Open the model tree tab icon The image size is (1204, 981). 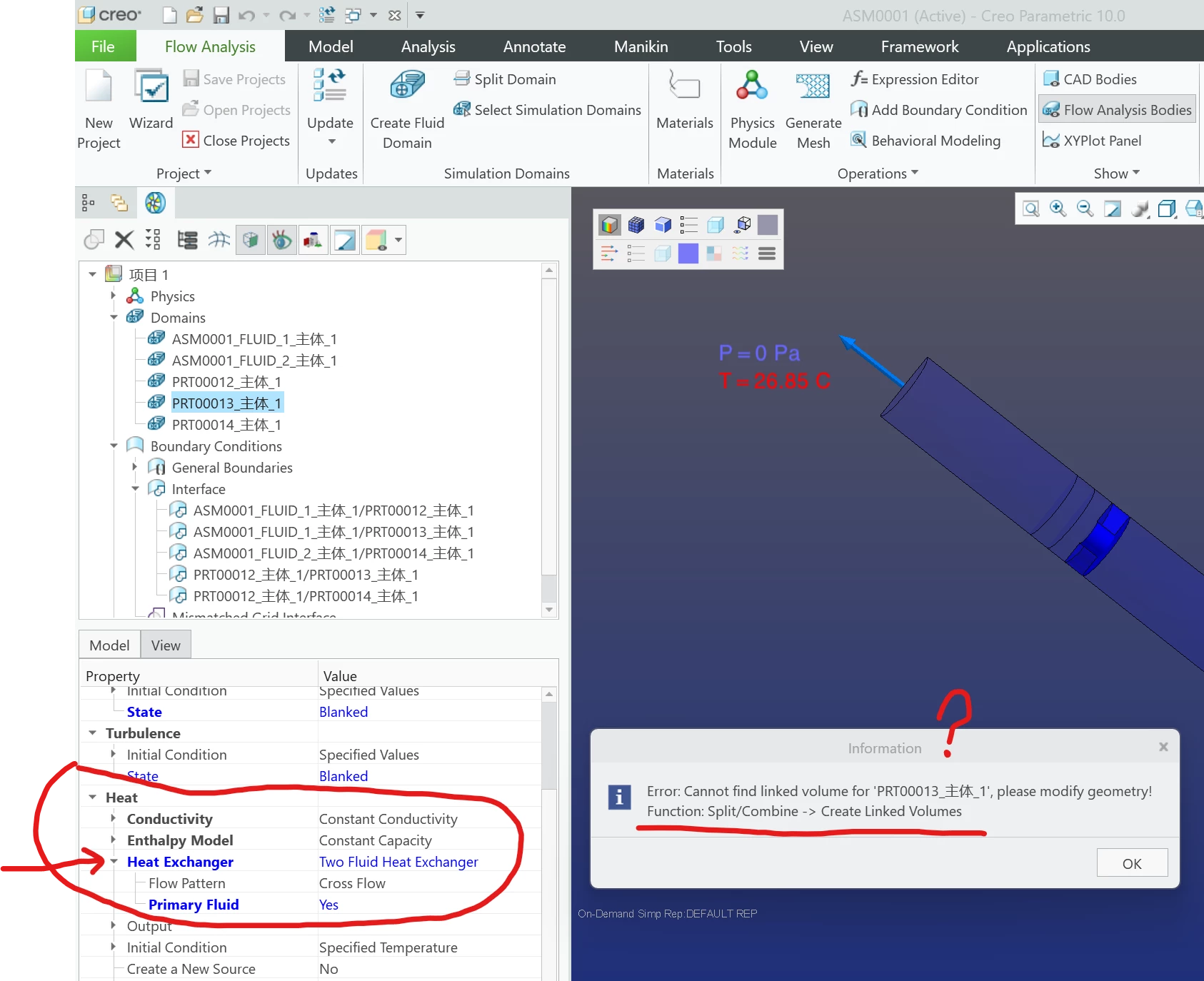88,203
